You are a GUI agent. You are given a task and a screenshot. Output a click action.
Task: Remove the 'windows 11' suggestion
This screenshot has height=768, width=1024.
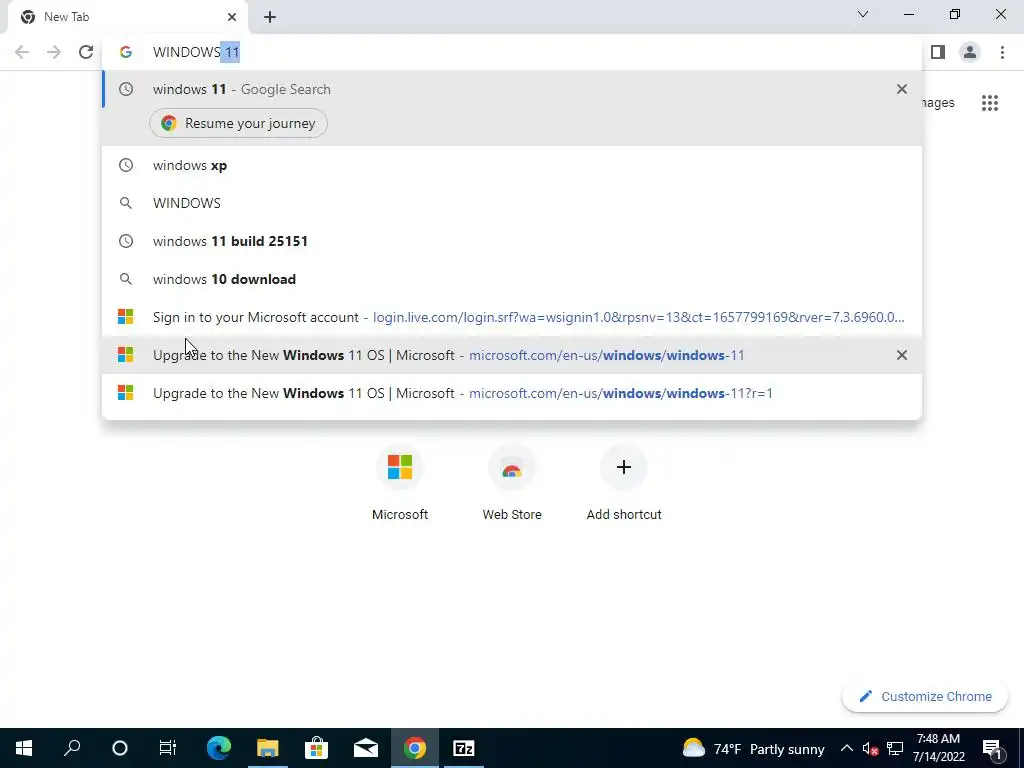tap(902, 89)
